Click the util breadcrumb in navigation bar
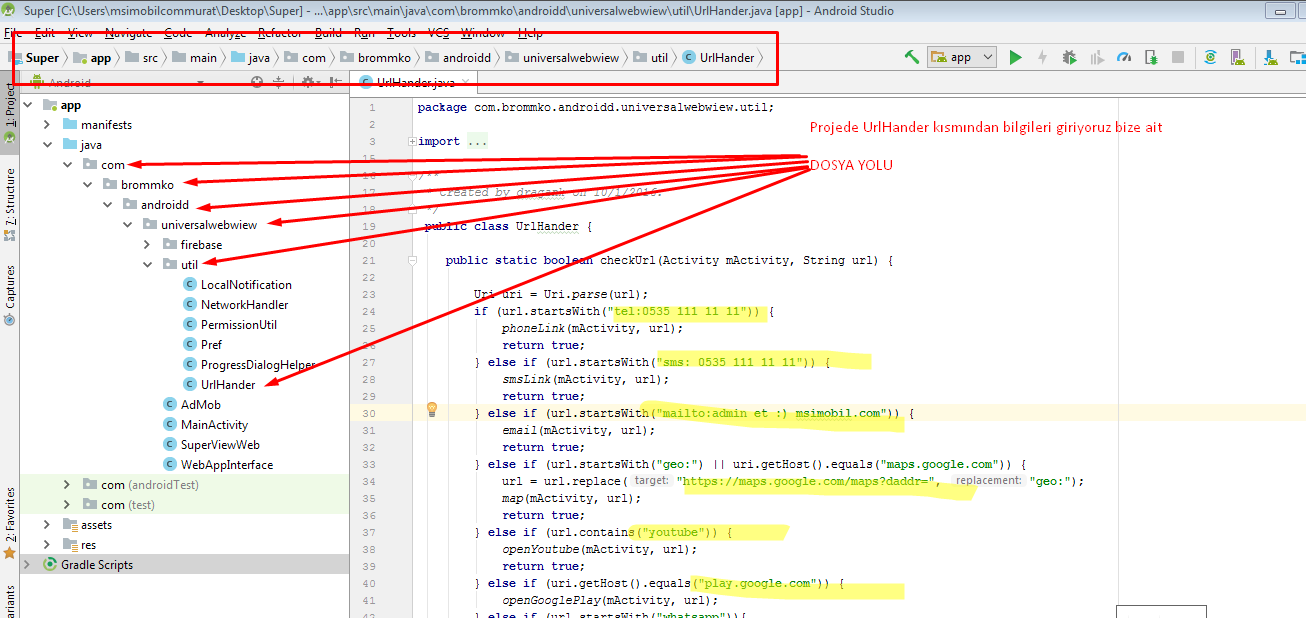The height and width of the screenshot is (618, 1306). (651, 58)
